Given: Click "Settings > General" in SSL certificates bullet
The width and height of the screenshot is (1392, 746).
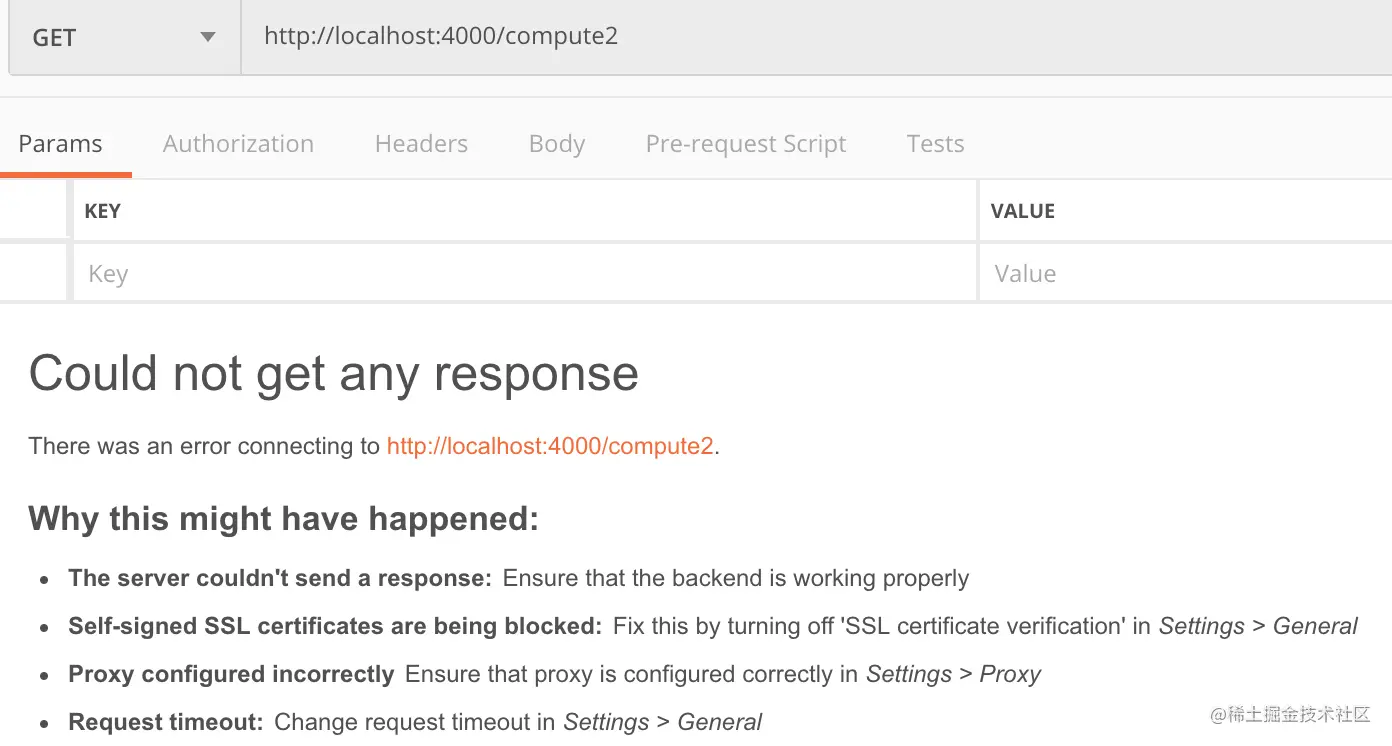Looking at the screenshot, I should coord(1257,627).
